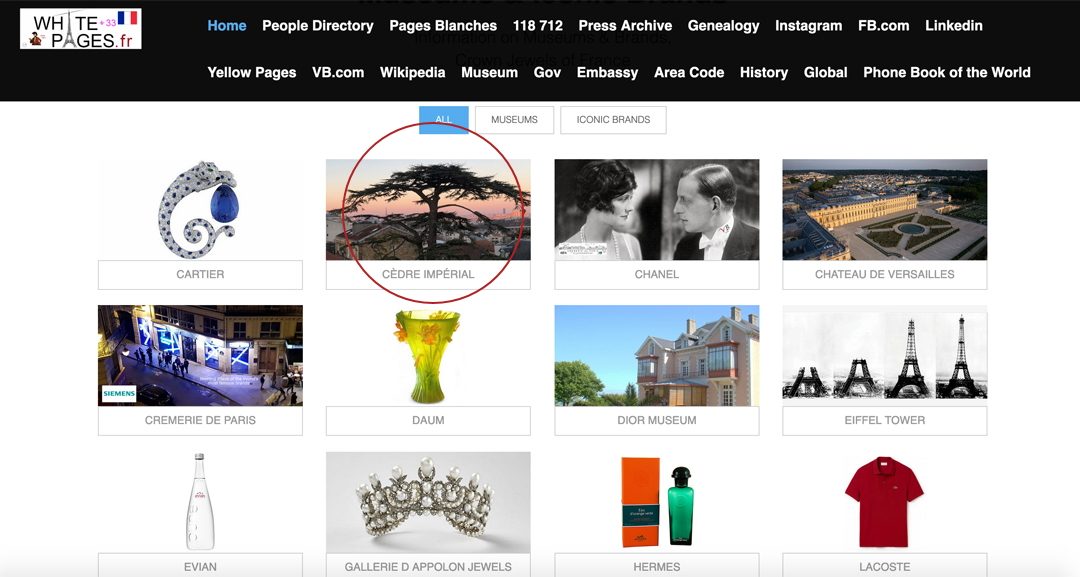
Task: Open Area Code page
Action: [689, 72]
